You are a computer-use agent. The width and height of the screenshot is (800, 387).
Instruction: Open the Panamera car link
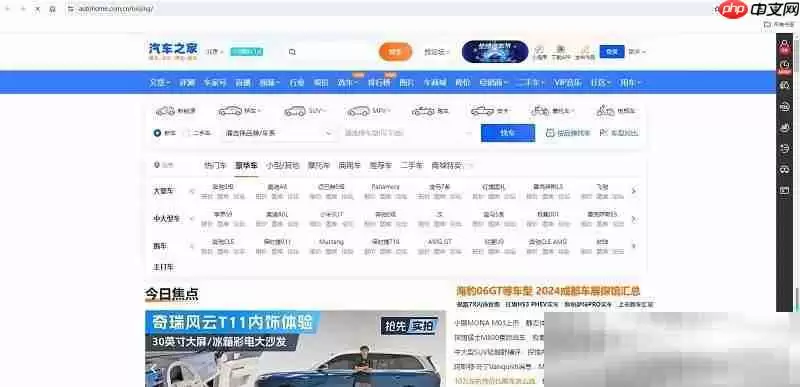(x=385, y=187)
